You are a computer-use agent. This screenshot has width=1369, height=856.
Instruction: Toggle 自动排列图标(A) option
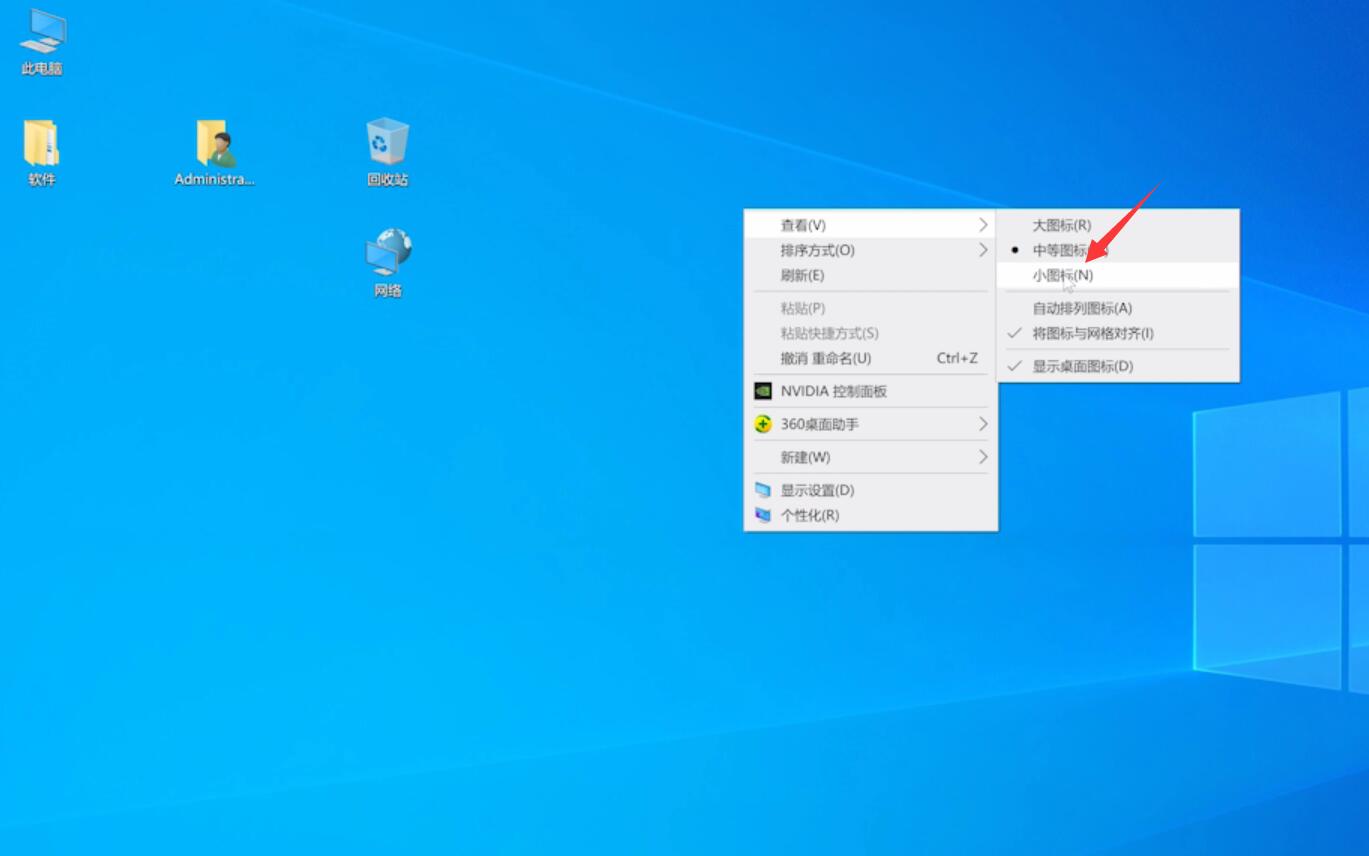[1118, 308]
